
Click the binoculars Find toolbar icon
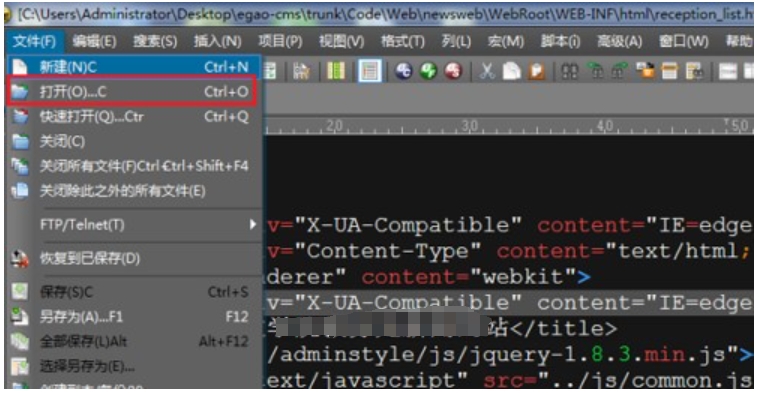tap(570, 72)
